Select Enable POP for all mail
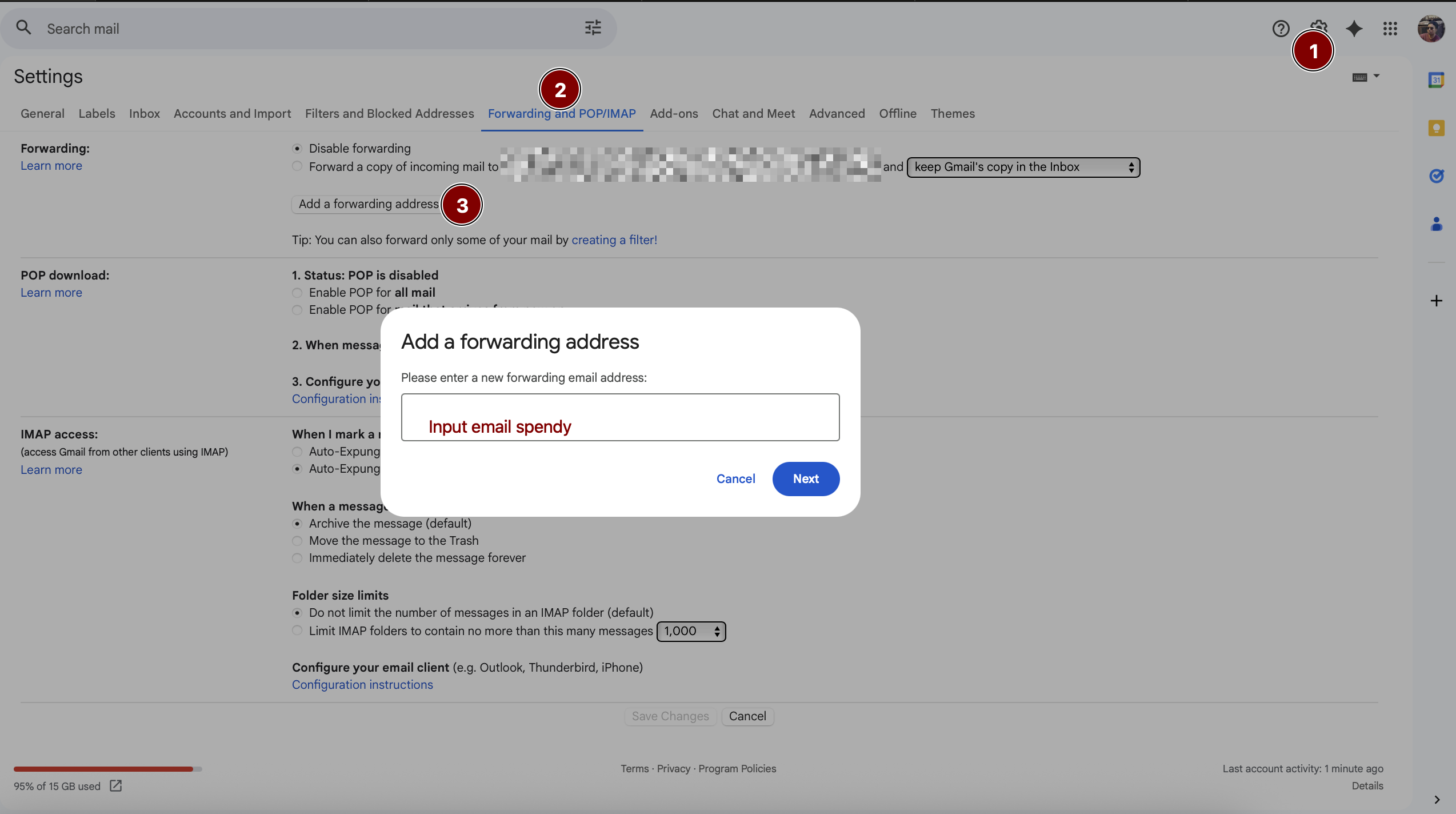This screenshot has height=814, width=1456. pyautogui.click(x=297, y=293)
